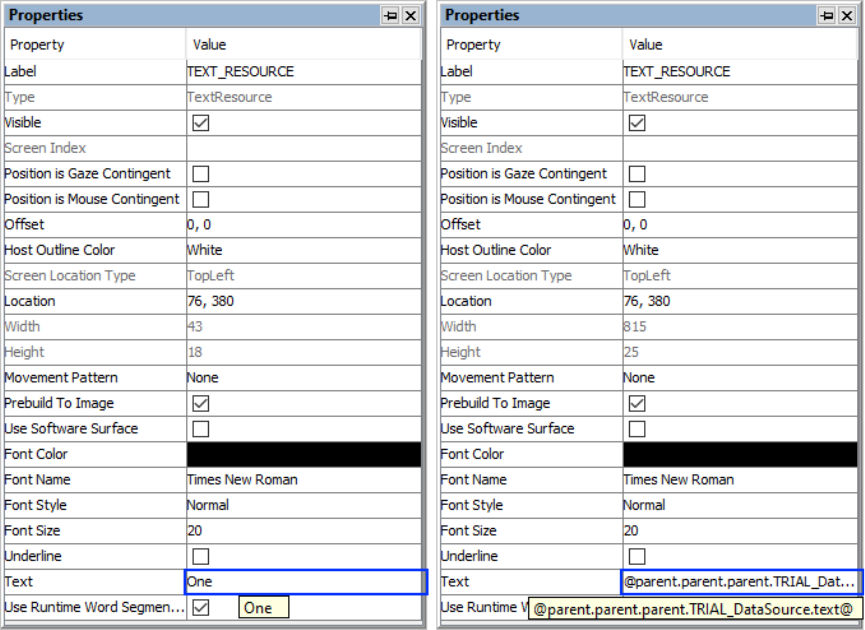
Task: Open Host Outline Color value in right panel
Action: (x=740, y=250)
